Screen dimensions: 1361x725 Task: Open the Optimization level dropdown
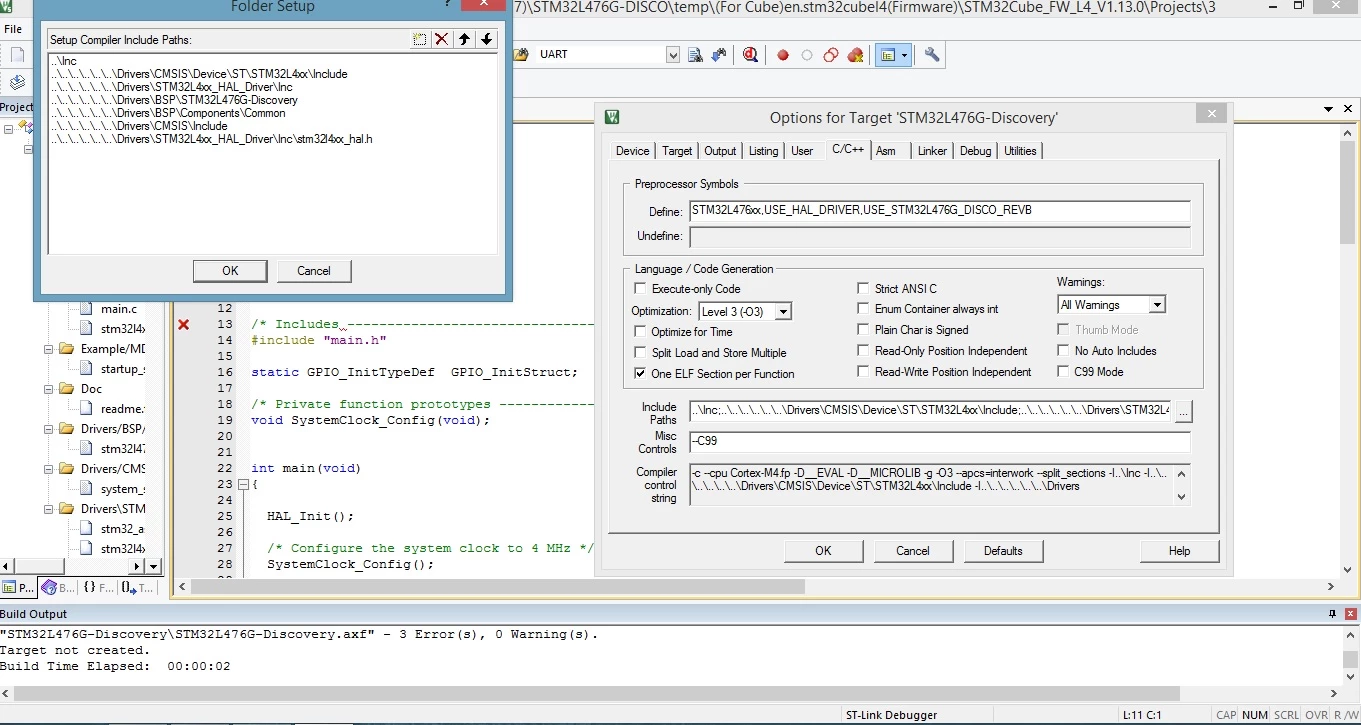click(783, 312)
